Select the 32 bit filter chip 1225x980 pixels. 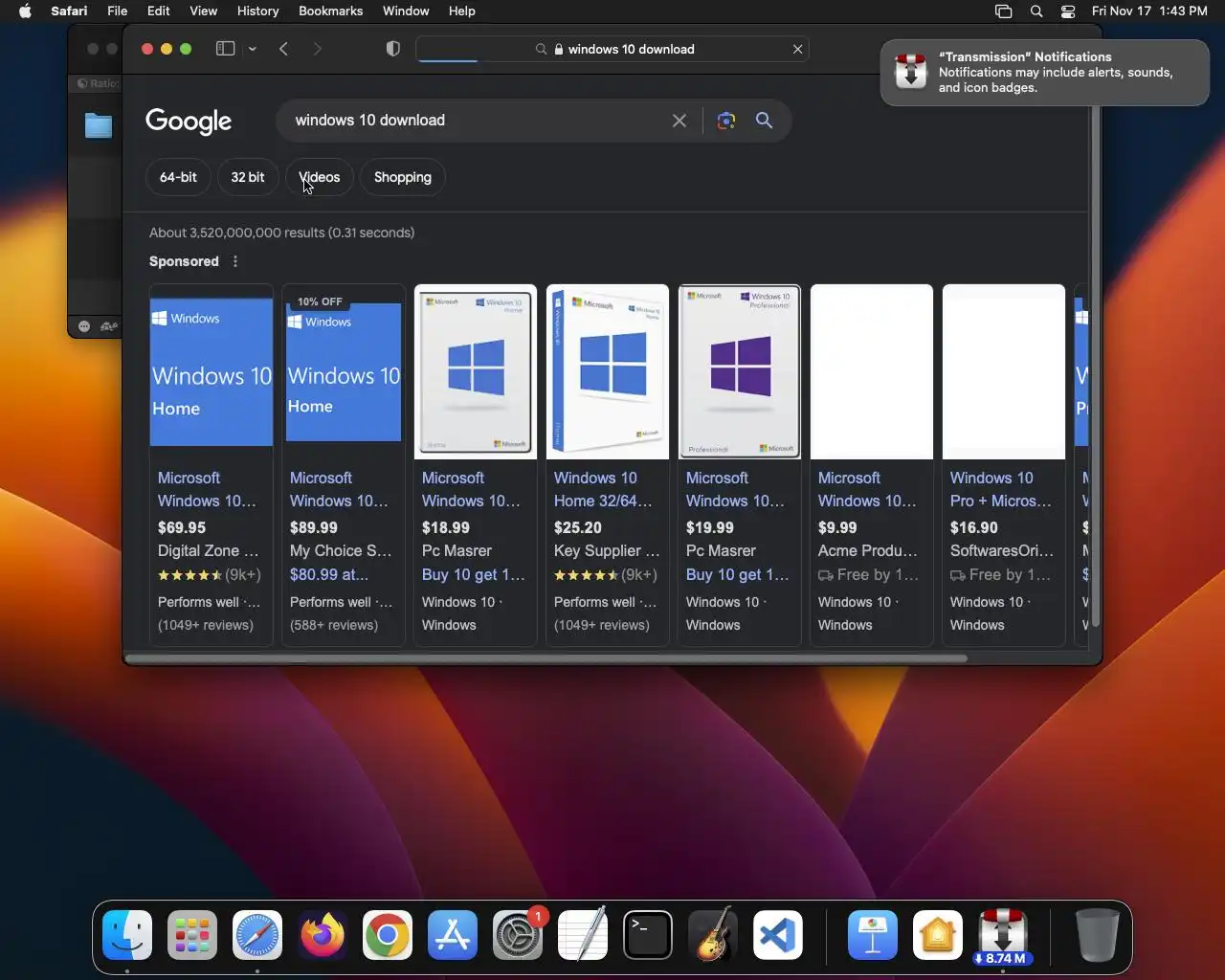point(248,177)
